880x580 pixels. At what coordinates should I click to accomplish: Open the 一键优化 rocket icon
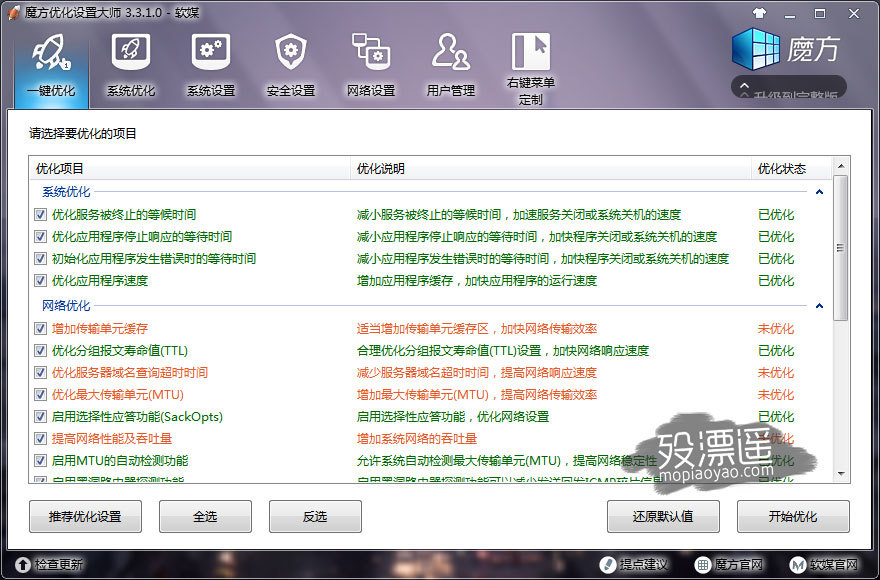coord(51,52)
